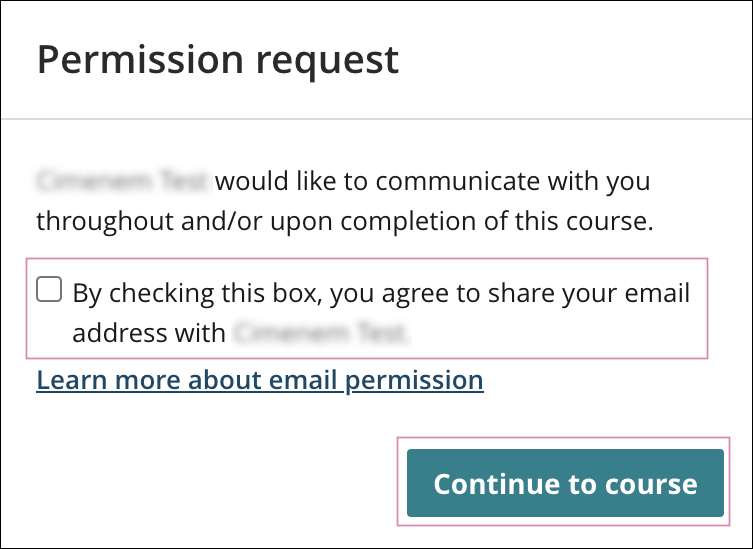The width and height of the screenshot is (753, 549).
Task: Click the blurred name after 'address with'
Action: [x=320, y=333]
